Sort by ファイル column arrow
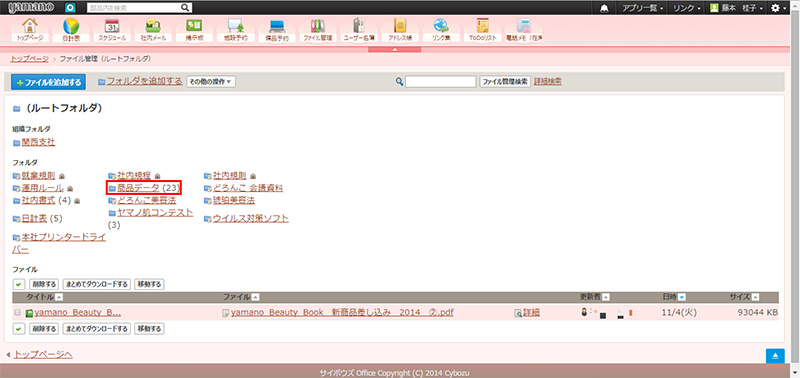This screenshot has height=378, width=800. pyautogui.click(x=256, y=297)
